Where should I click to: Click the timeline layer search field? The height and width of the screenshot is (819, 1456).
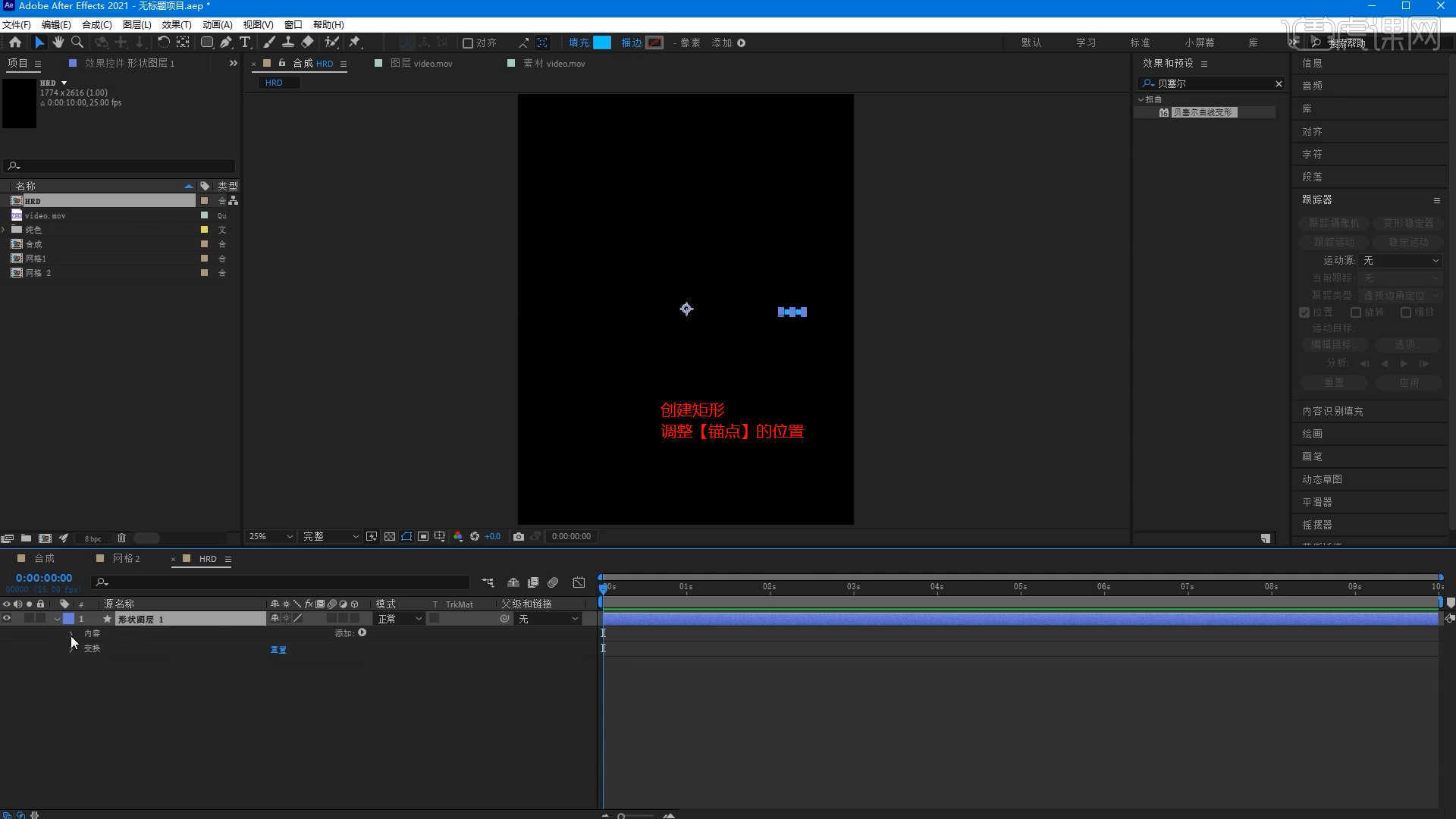pyautogui.click(x=281, y=582)
